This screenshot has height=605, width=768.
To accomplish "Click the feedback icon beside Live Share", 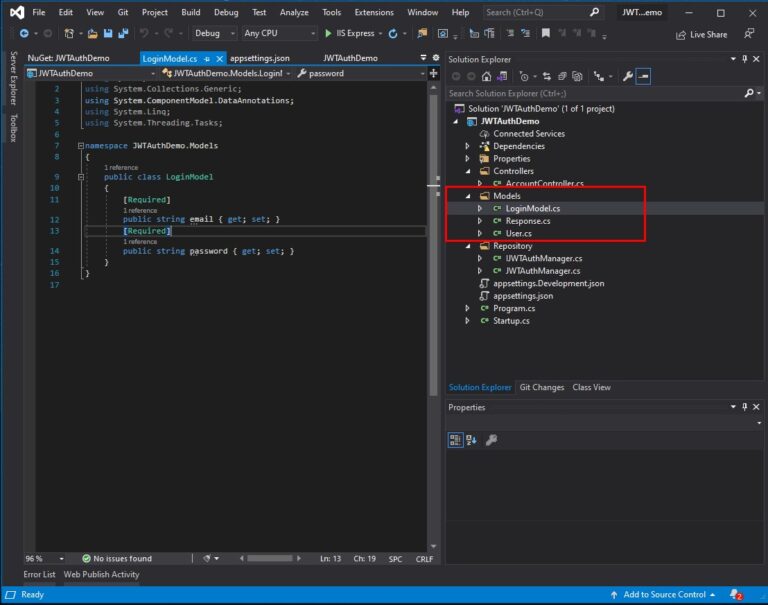I will pos(749,34).
